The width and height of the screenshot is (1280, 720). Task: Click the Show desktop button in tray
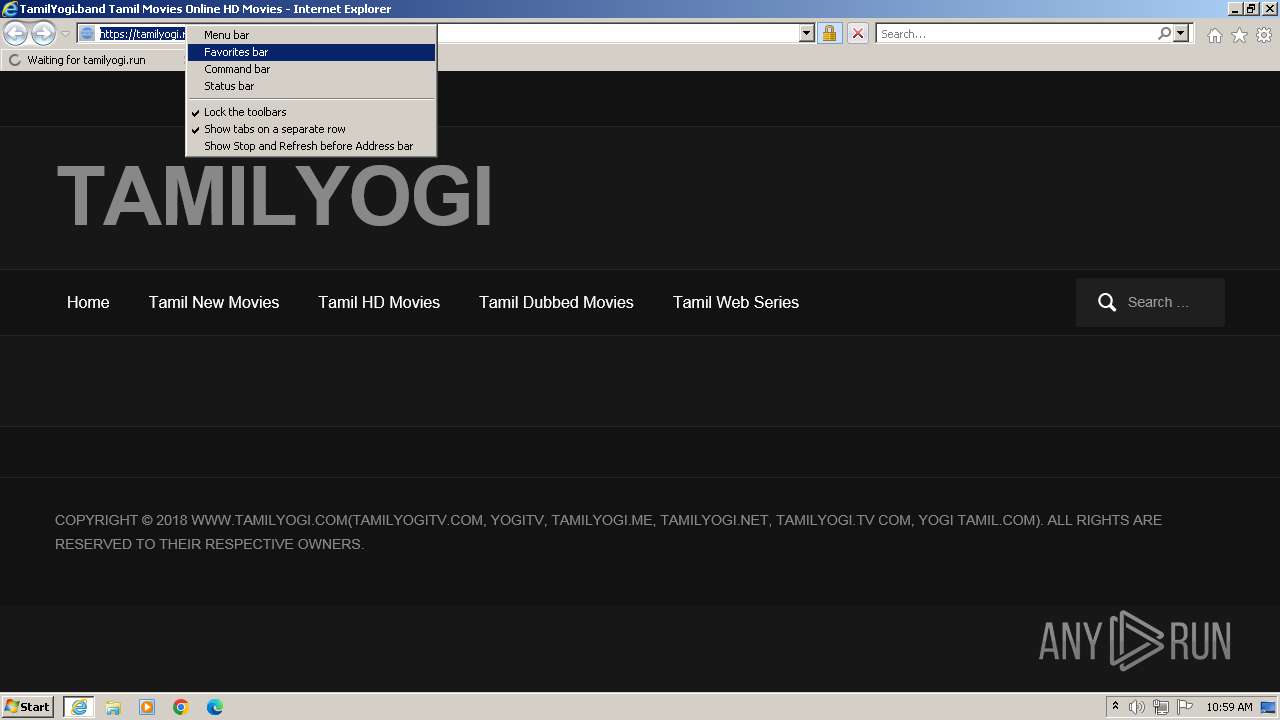pyautogui.click(x=1269, y=707)
